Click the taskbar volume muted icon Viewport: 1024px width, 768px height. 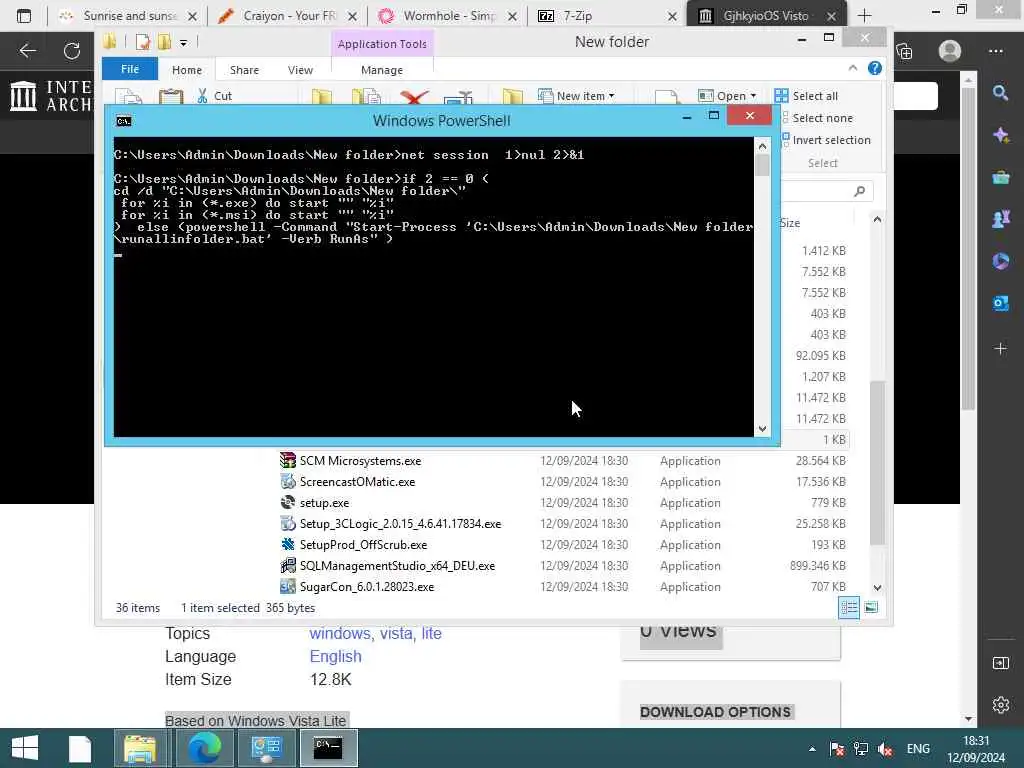point(885,748)
